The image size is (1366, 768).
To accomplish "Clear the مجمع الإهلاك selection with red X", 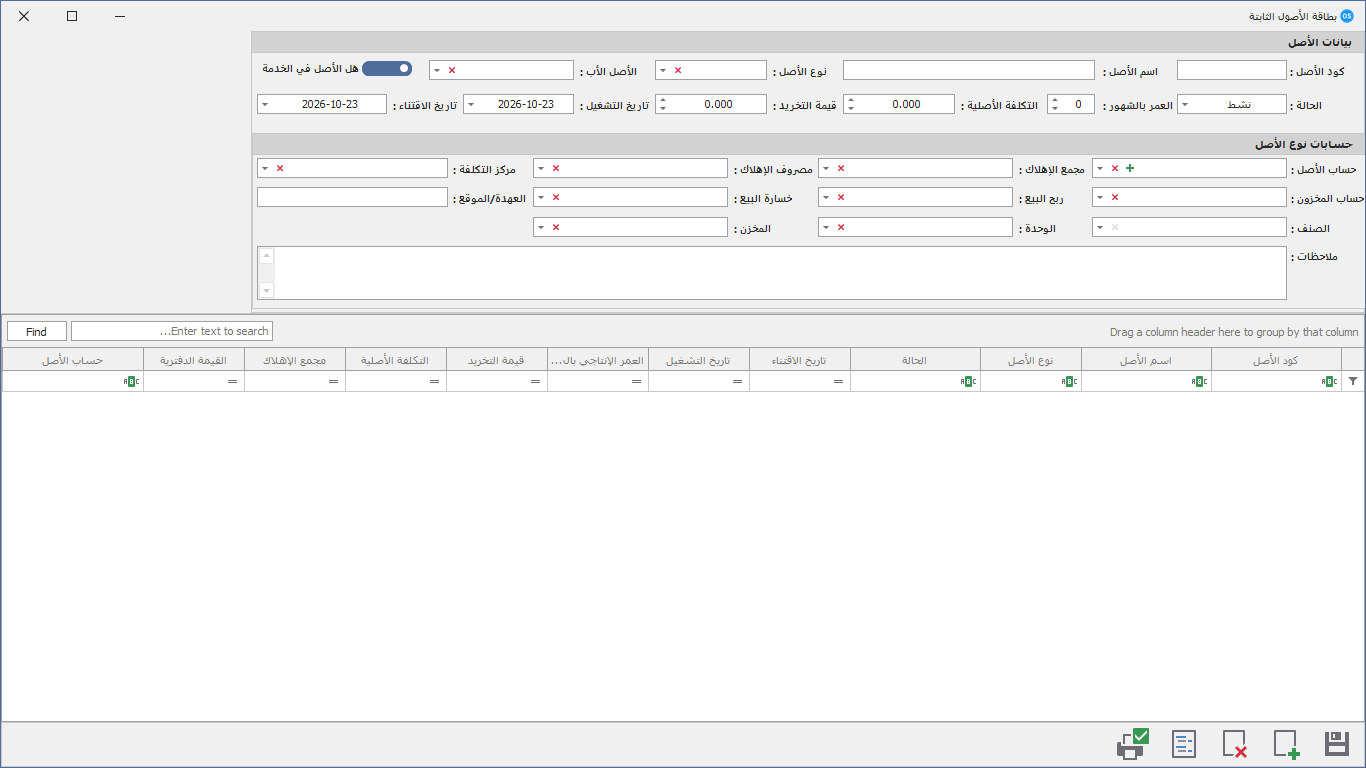I will click(841, 169).
